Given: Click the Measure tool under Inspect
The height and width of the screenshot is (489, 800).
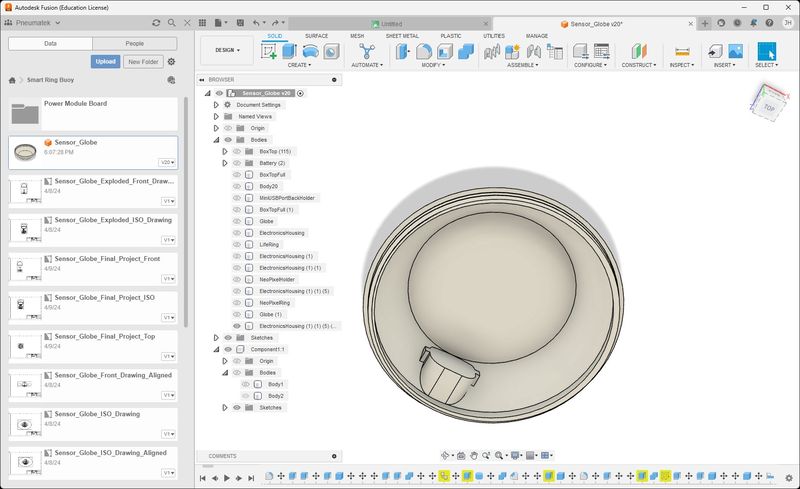Looking at the screenshot, I should pyautogui.click(x=683, y=51).
